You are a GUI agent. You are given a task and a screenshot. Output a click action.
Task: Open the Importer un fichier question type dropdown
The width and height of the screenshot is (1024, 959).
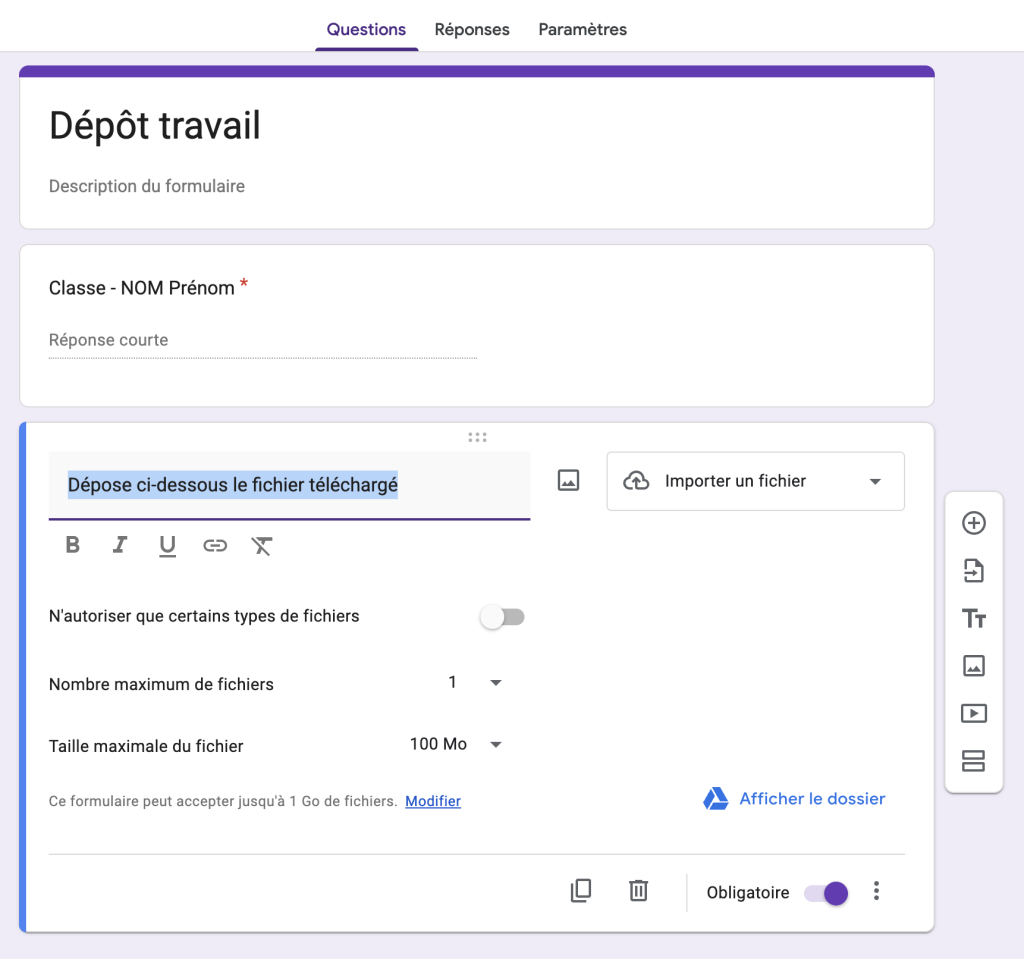click(x=755, y=481)
